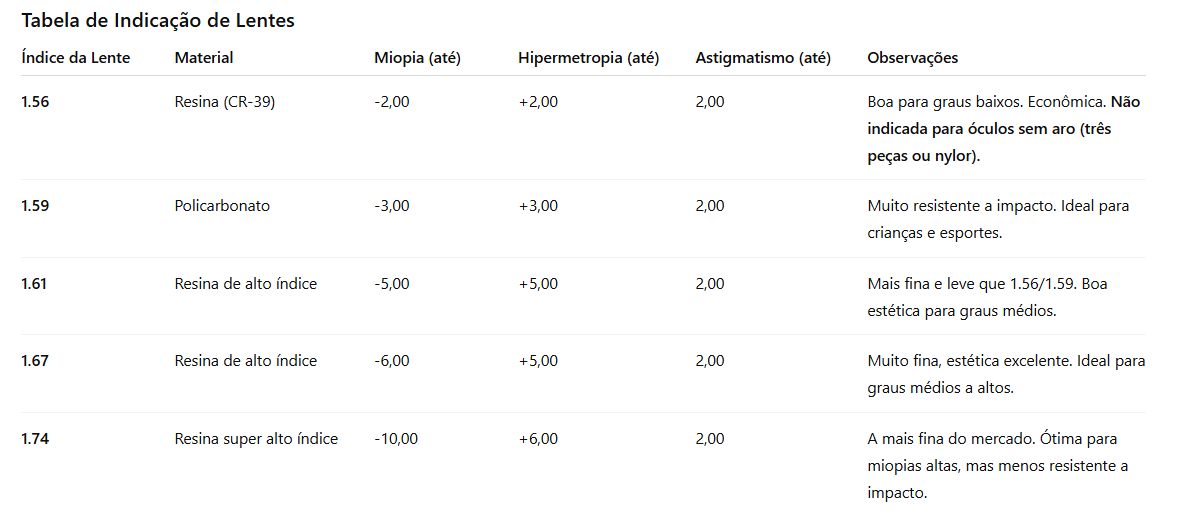Select the 'Resina (CR-39)' material cell
This screenshot has width=1191, height=517.
pos(224,102)
